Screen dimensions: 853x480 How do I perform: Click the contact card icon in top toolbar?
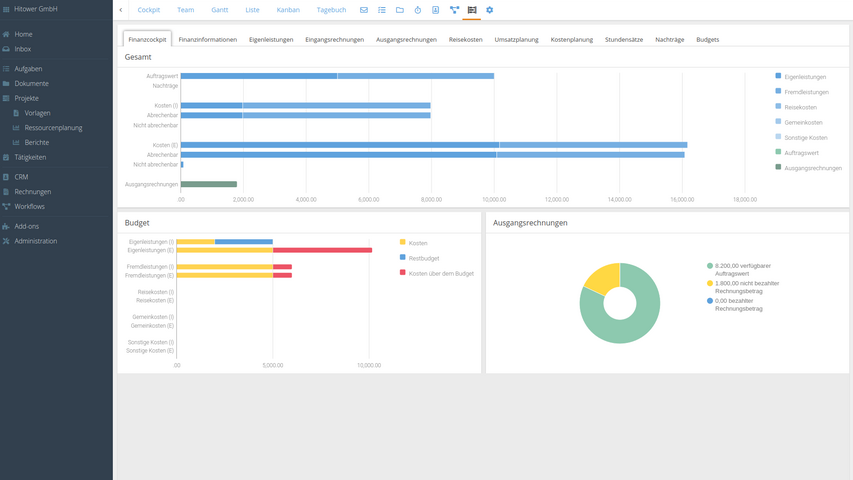point(436,10)
